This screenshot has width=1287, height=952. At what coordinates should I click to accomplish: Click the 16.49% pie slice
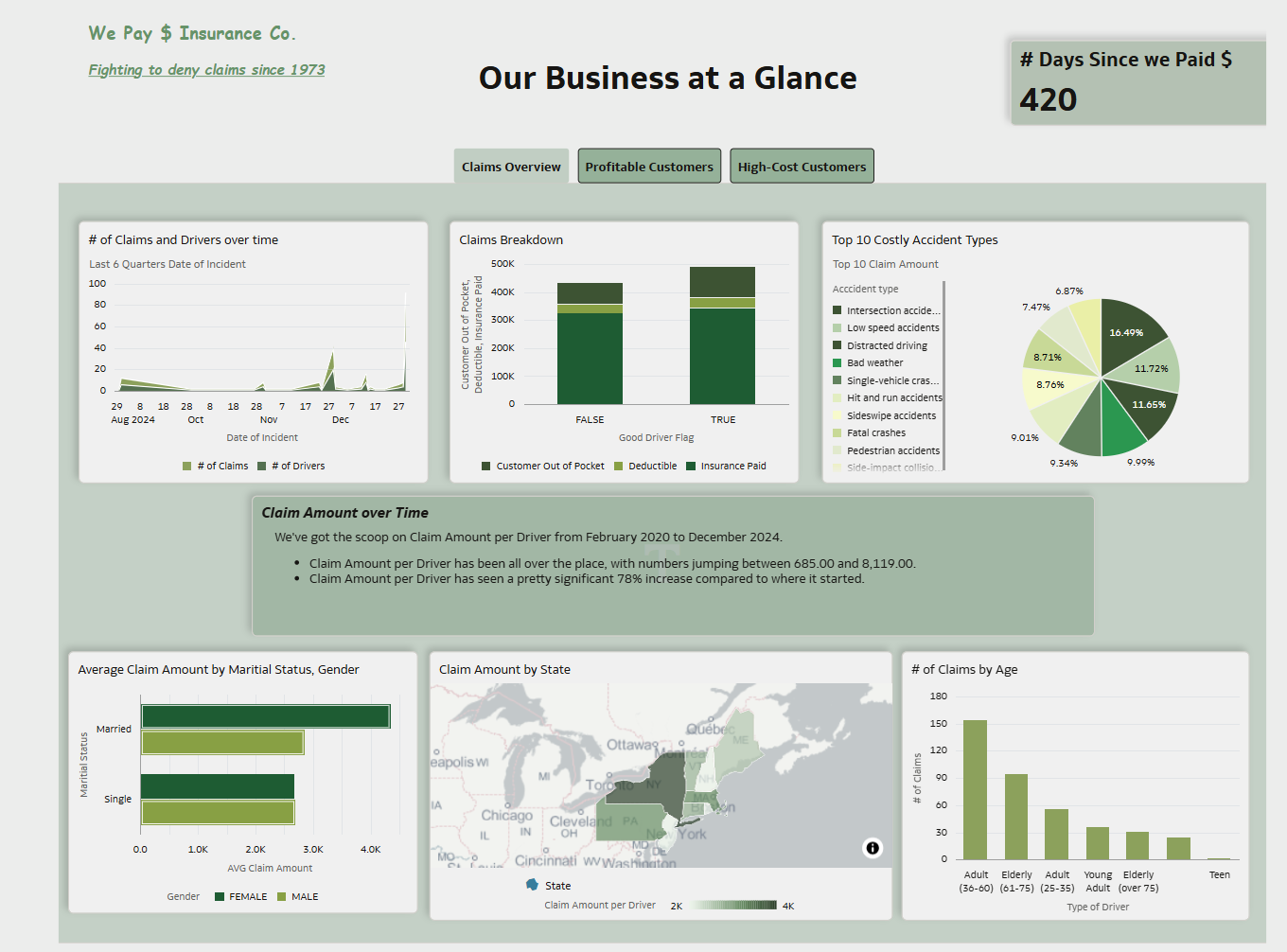click(x=1129, y=333)
